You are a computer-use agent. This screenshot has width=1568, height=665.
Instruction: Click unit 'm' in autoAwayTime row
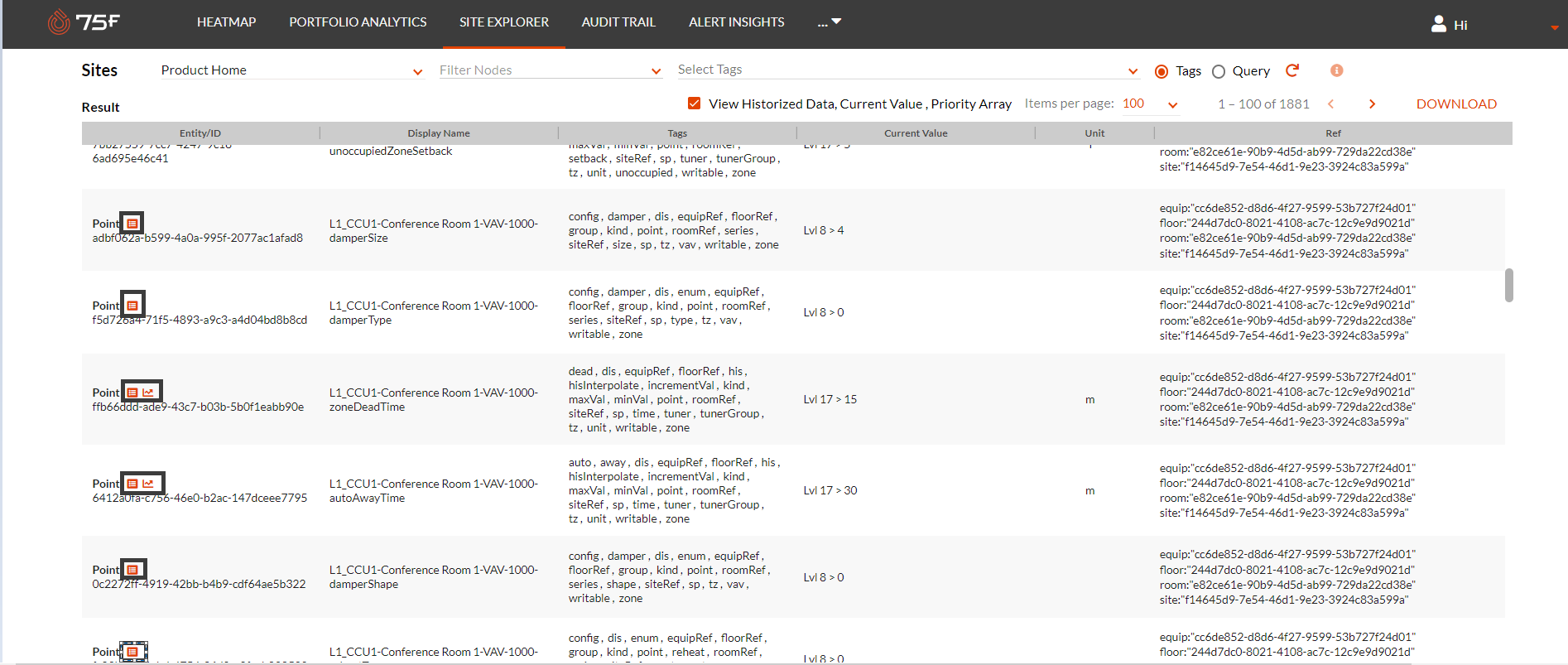pyautogui.click(x=1090, y=491)
